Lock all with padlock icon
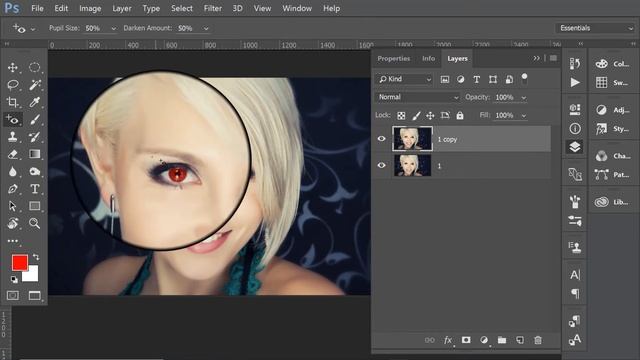 click(460, 116)
